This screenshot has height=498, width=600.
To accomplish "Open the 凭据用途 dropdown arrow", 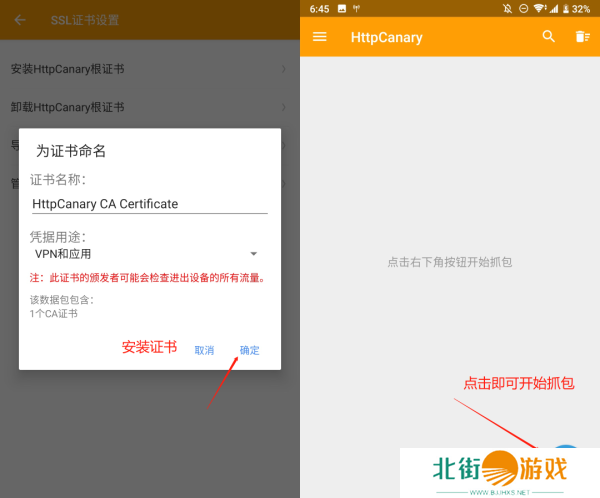I will tap(253, 254).
